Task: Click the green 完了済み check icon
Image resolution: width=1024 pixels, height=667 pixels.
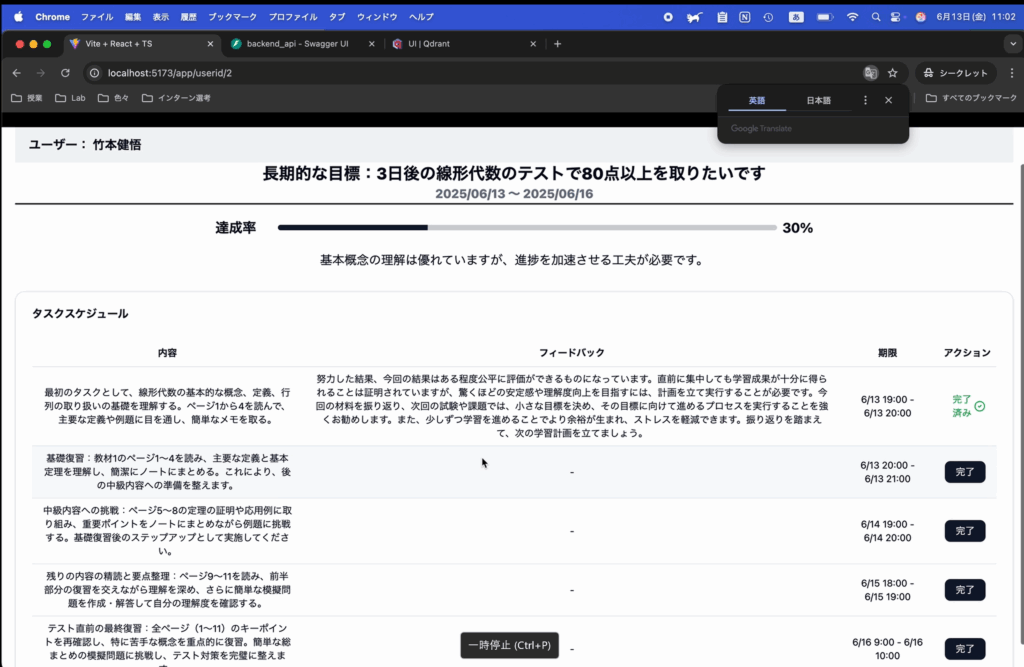Action: pos(980,406)
